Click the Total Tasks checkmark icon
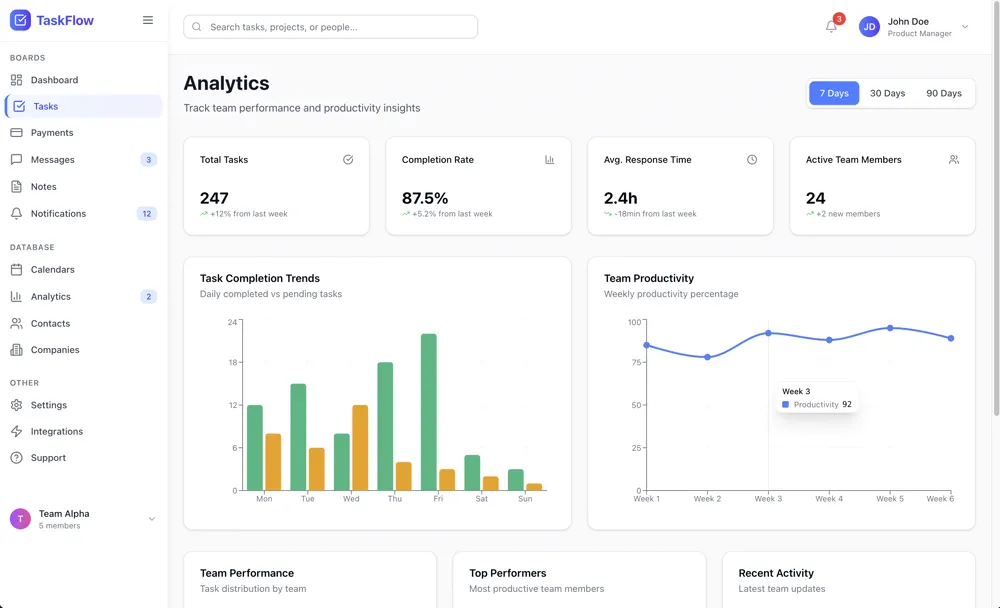This screenshot has height=608, width=1000. [x=348, y=160]
